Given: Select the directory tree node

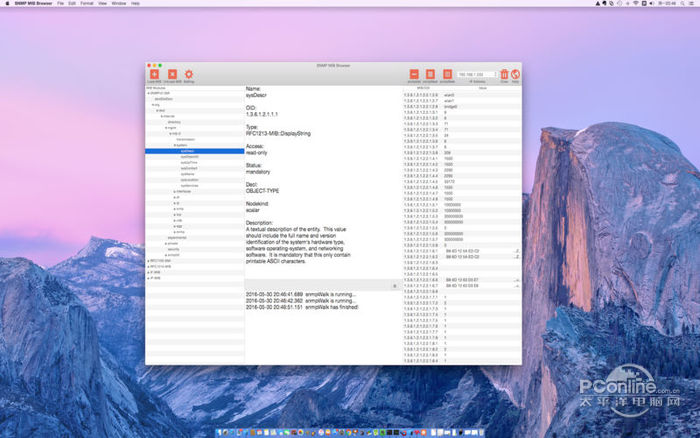Looking at the screenshot, I should coord(174,122).
